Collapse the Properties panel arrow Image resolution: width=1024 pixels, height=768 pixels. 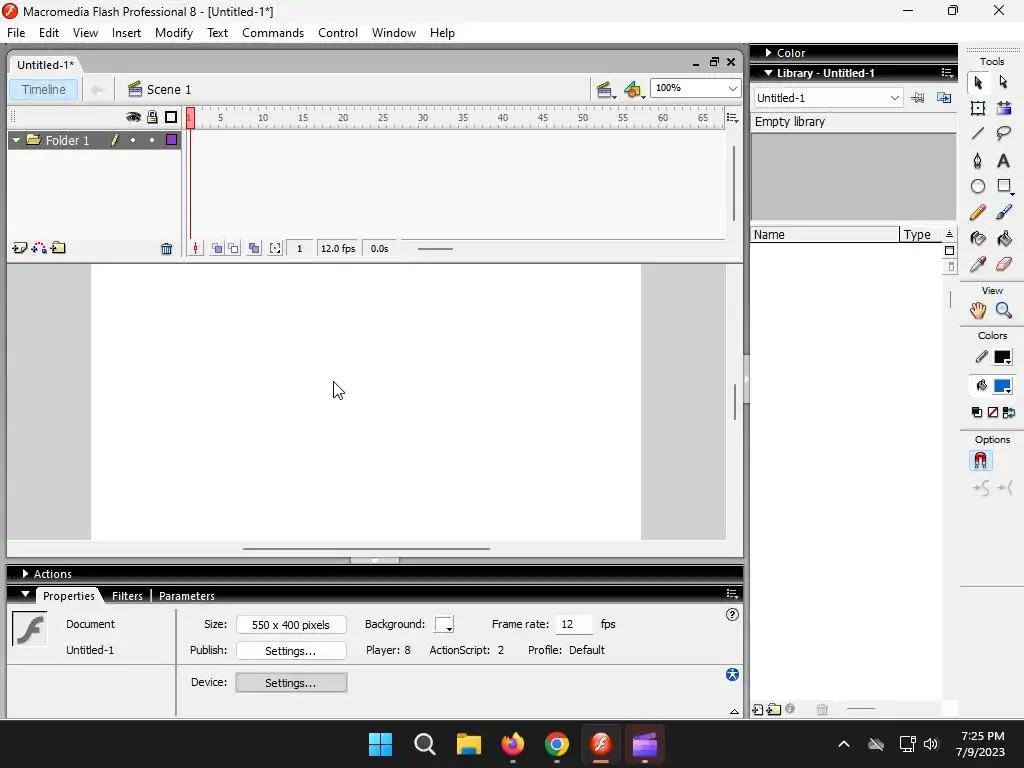pos(25,595)
